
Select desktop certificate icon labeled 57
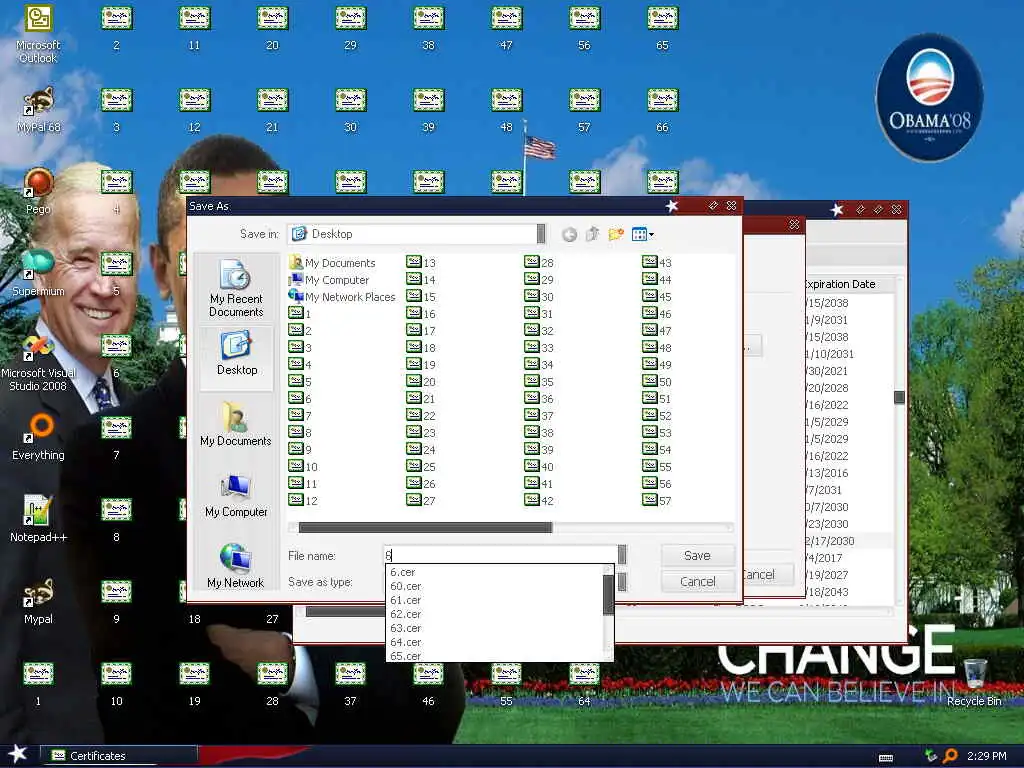pos(584,110)
